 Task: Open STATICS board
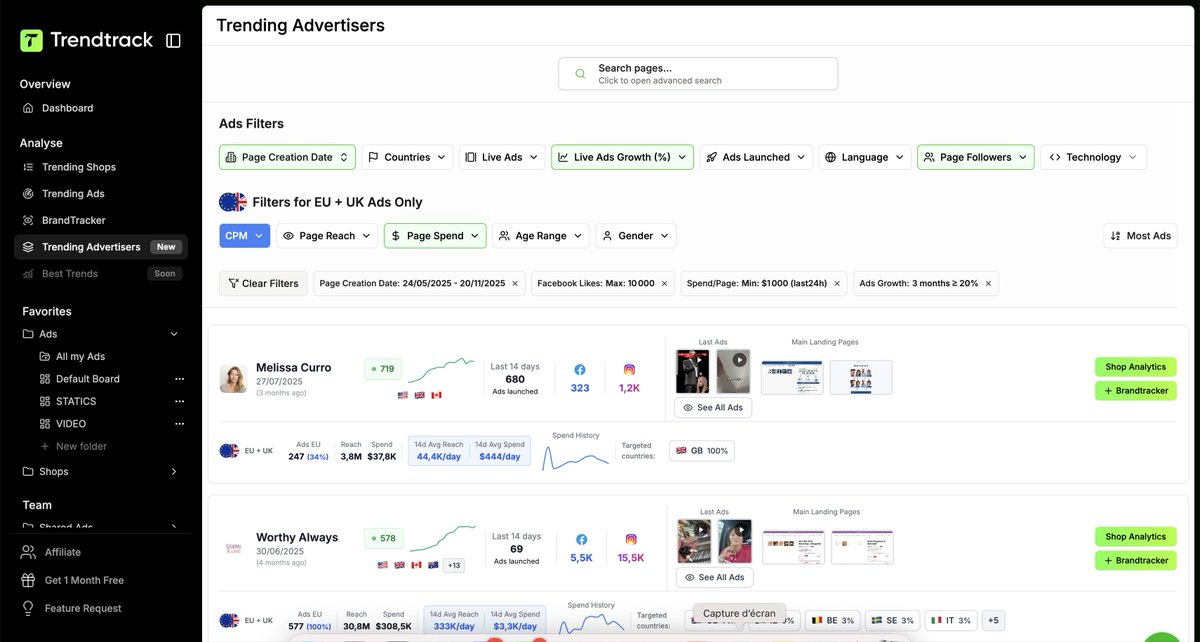pos(76,401)
